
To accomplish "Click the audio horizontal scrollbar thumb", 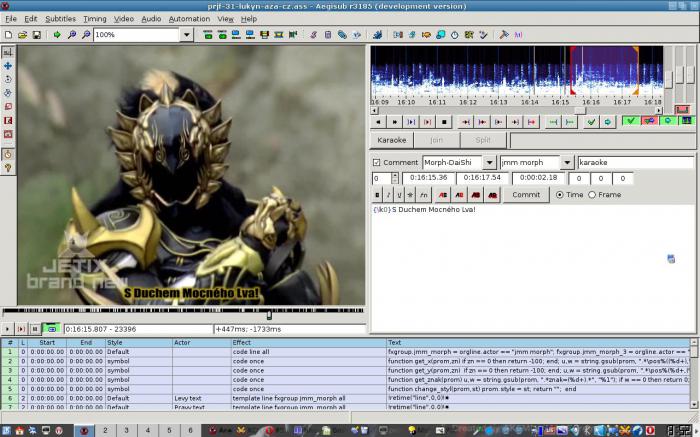I will pyautogui.click(x=579, y=110).
